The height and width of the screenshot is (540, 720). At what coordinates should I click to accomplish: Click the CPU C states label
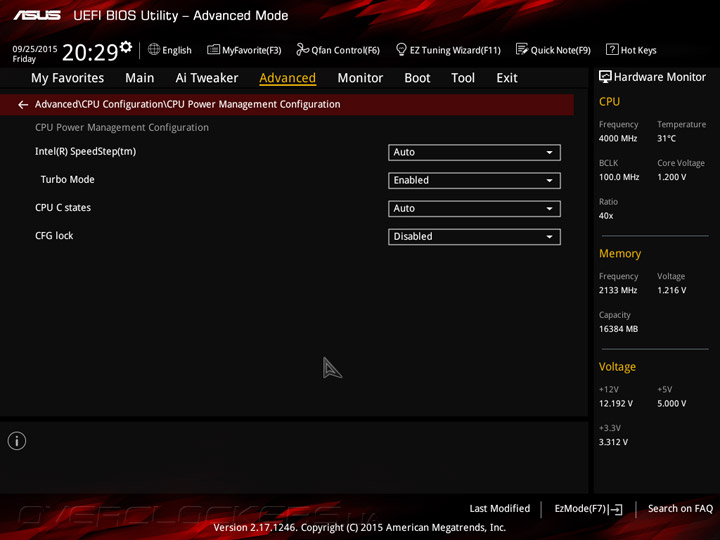click(63, 208)
